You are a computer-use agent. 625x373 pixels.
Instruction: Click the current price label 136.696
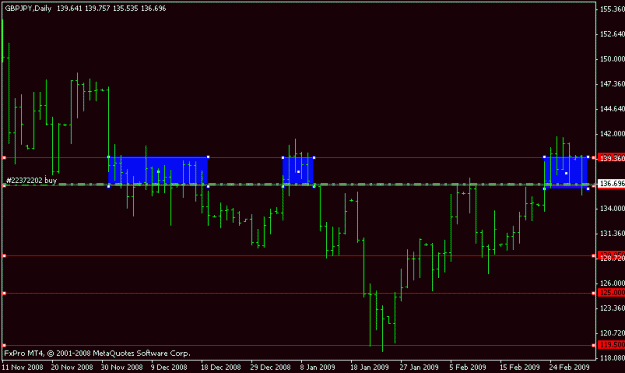pyautogui.click(x=611, y=183)
